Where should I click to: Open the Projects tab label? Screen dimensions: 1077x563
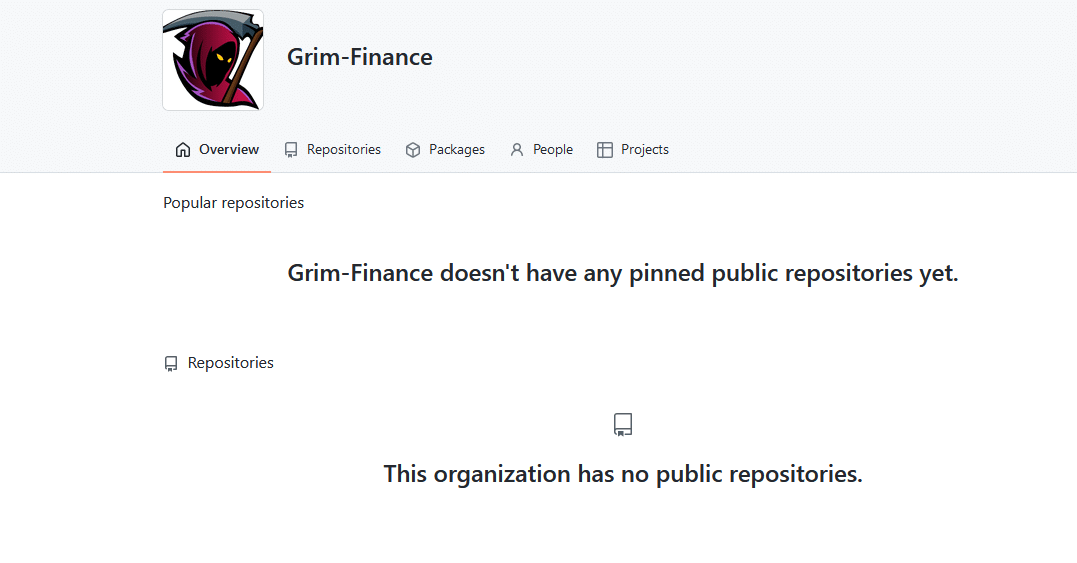click(x=644, y=149)
